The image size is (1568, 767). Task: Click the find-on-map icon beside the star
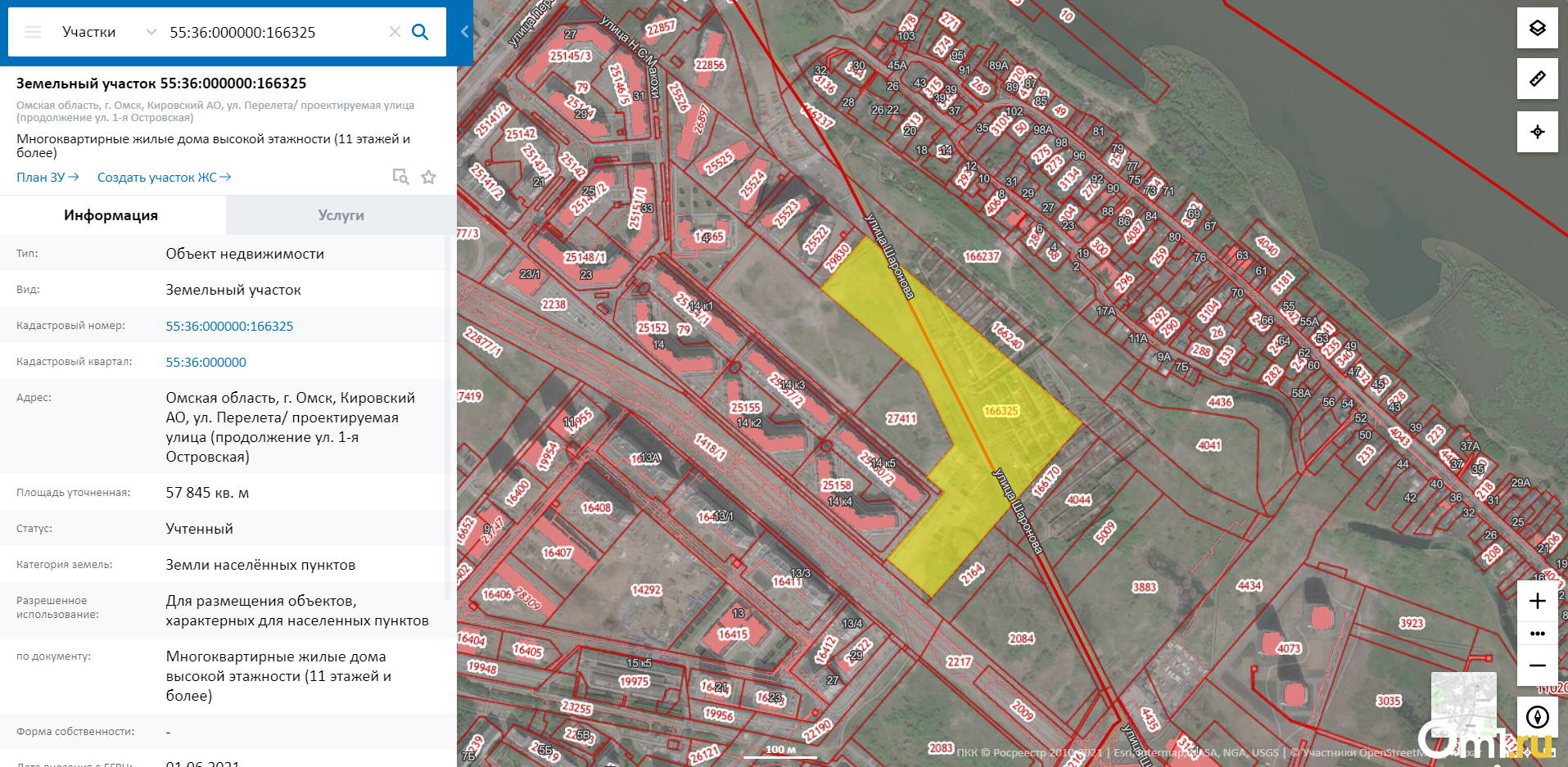click(x=400, y=177)
